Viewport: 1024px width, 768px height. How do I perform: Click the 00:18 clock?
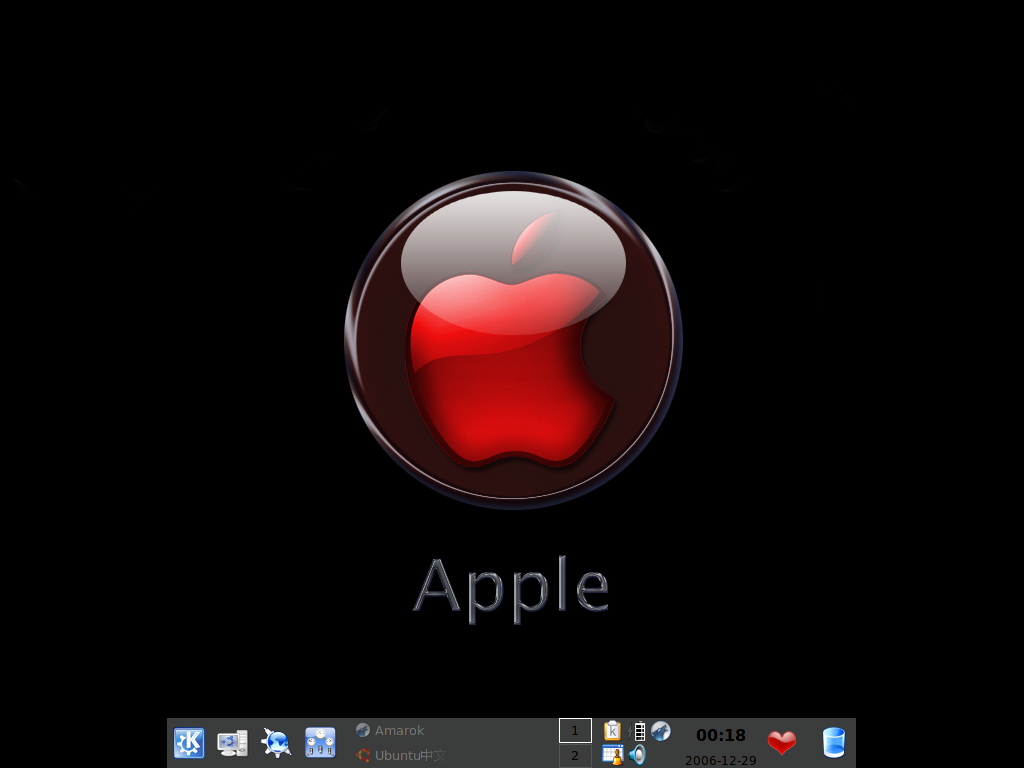(x=721, y=735)
